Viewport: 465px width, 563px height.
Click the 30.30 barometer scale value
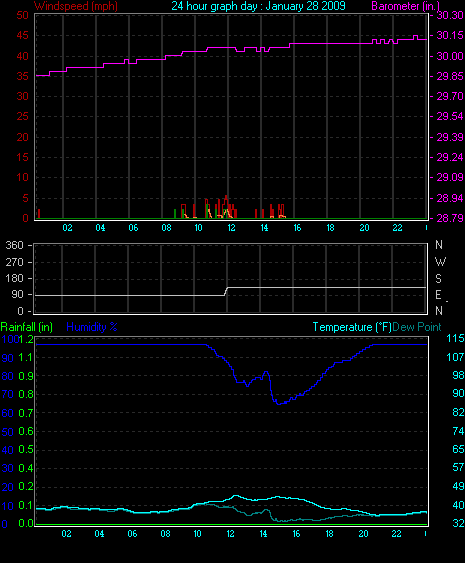pos(450,15)
